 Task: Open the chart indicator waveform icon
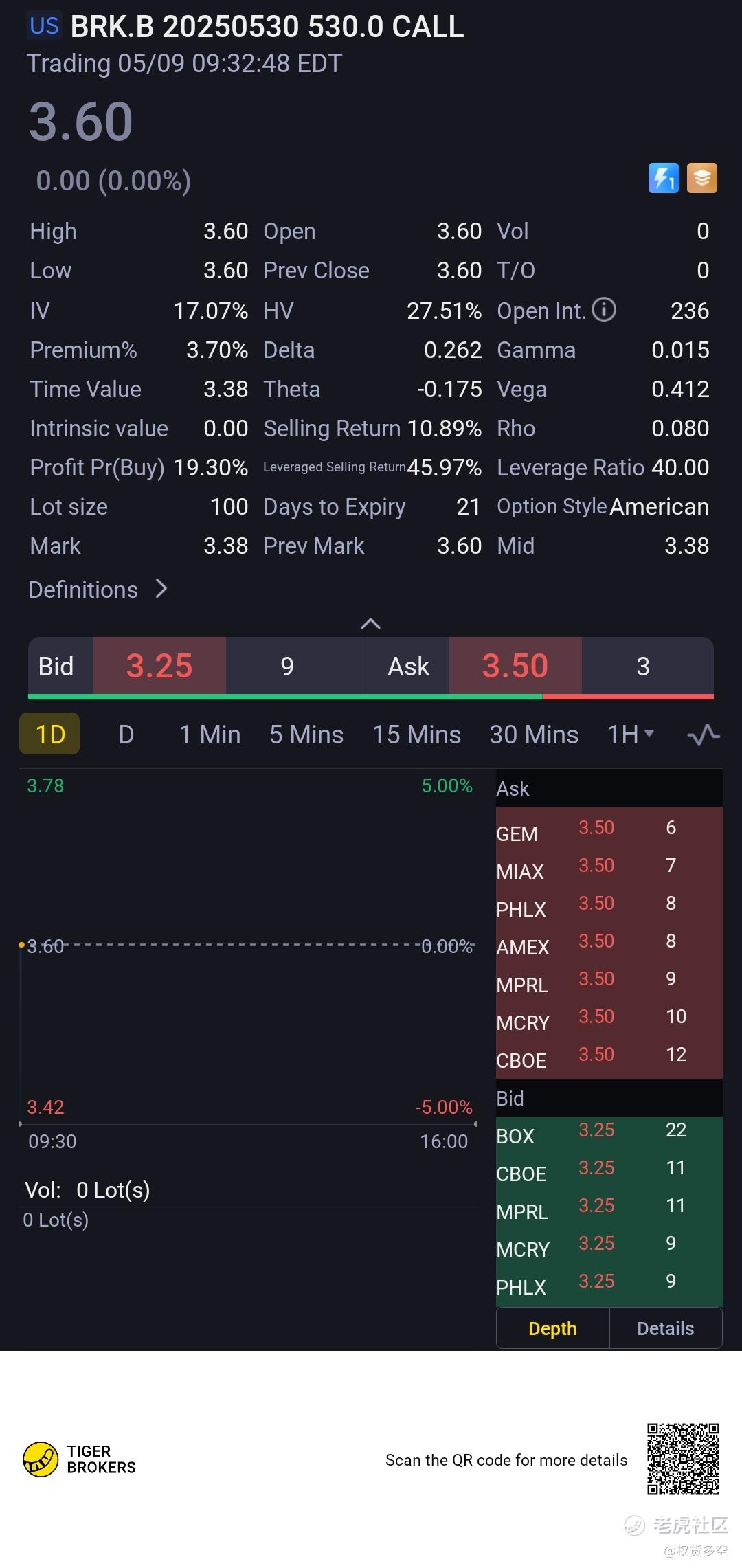704,735
